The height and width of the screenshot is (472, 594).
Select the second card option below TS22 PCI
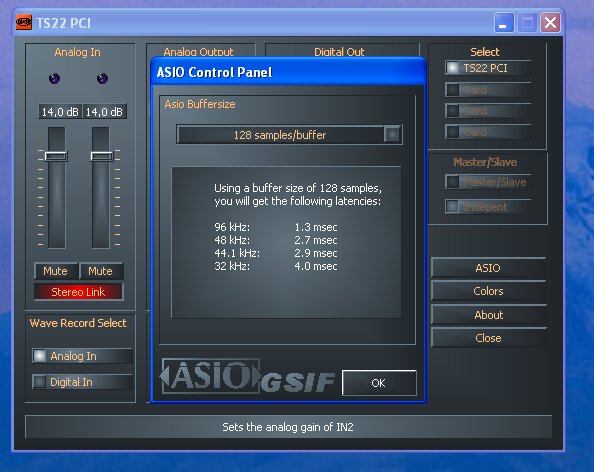click(488, 90)
